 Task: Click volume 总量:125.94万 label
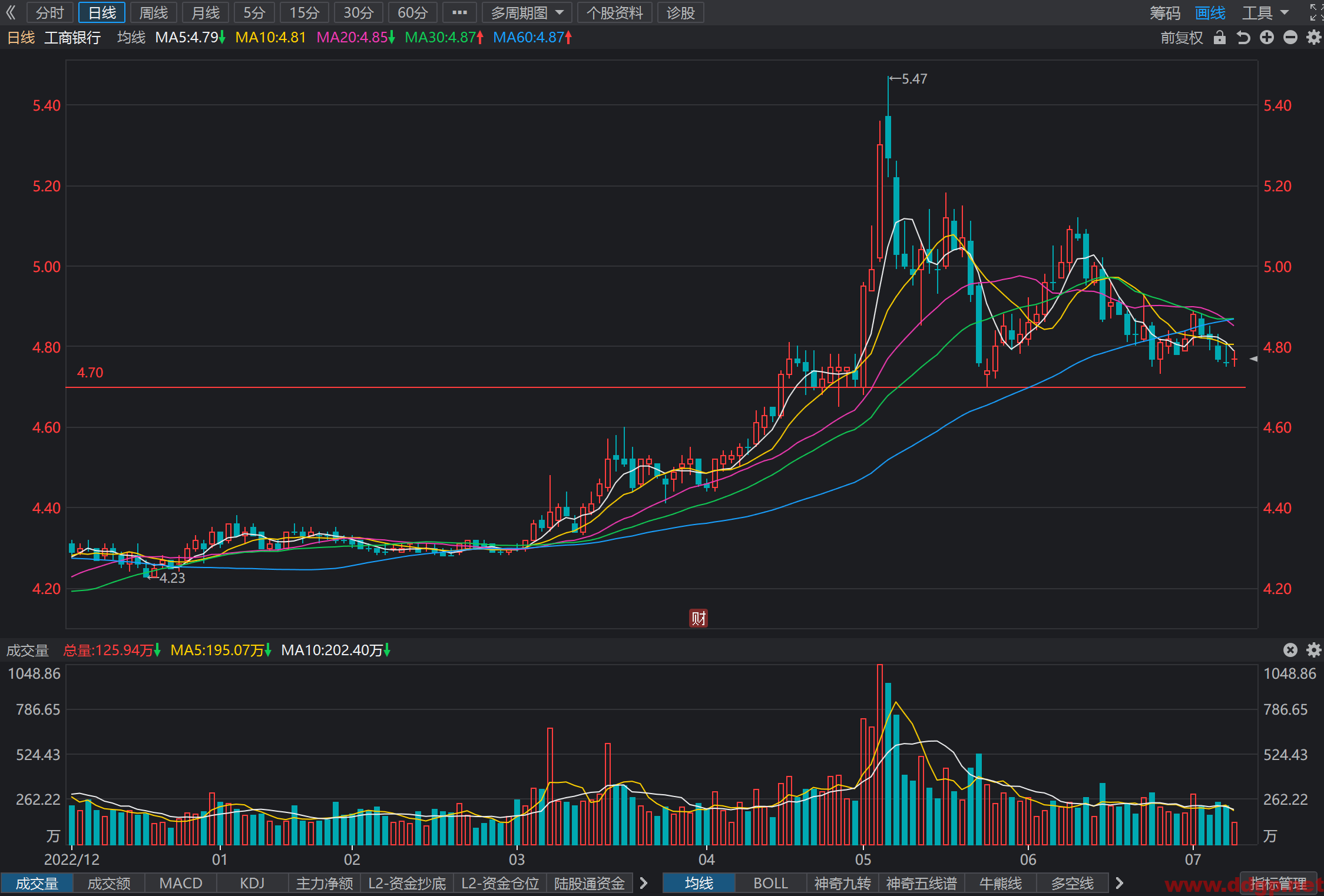tap(111, 650)
